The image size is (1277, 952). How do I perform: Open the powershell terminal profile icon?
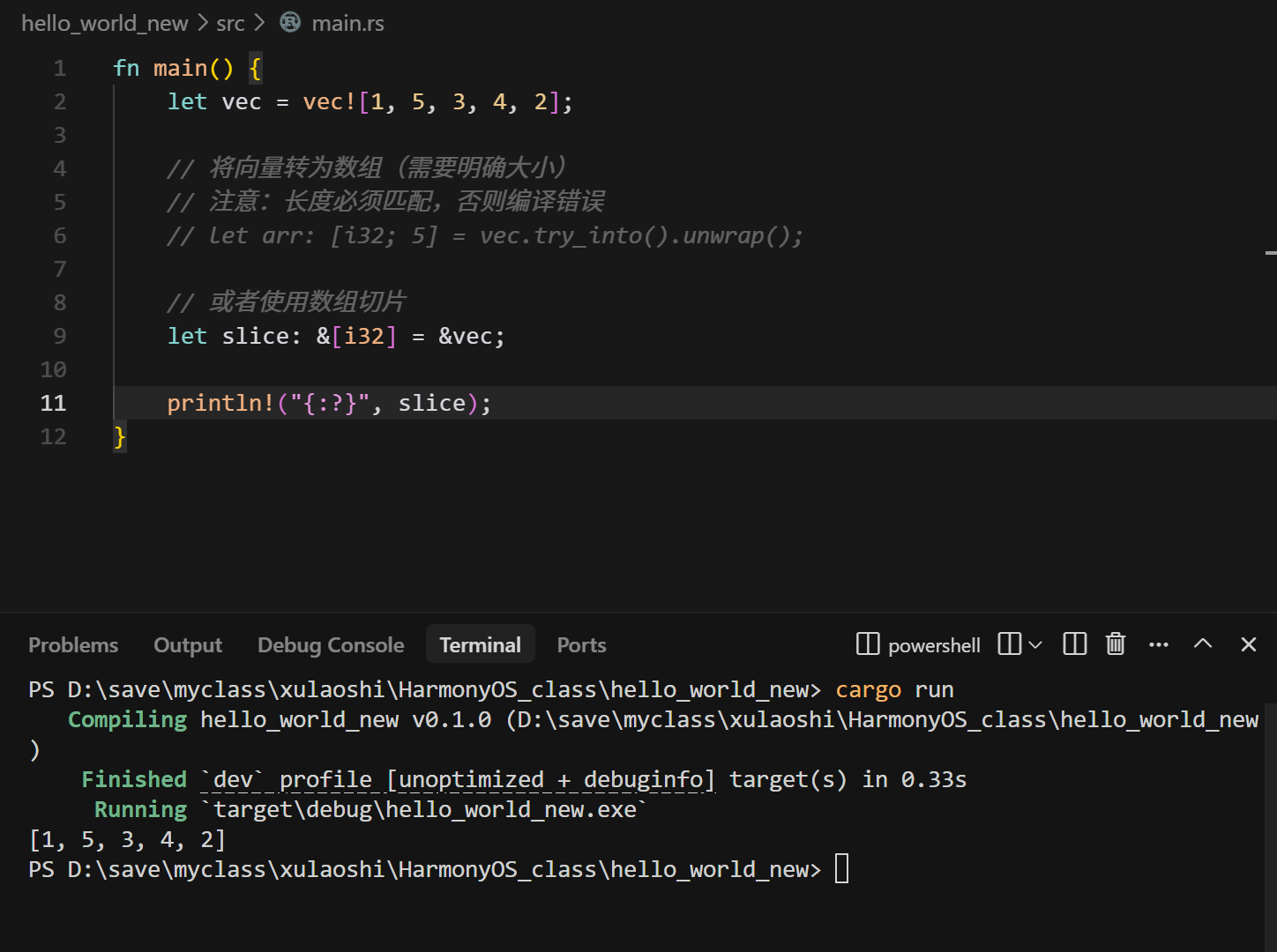(x=868, y=644)
